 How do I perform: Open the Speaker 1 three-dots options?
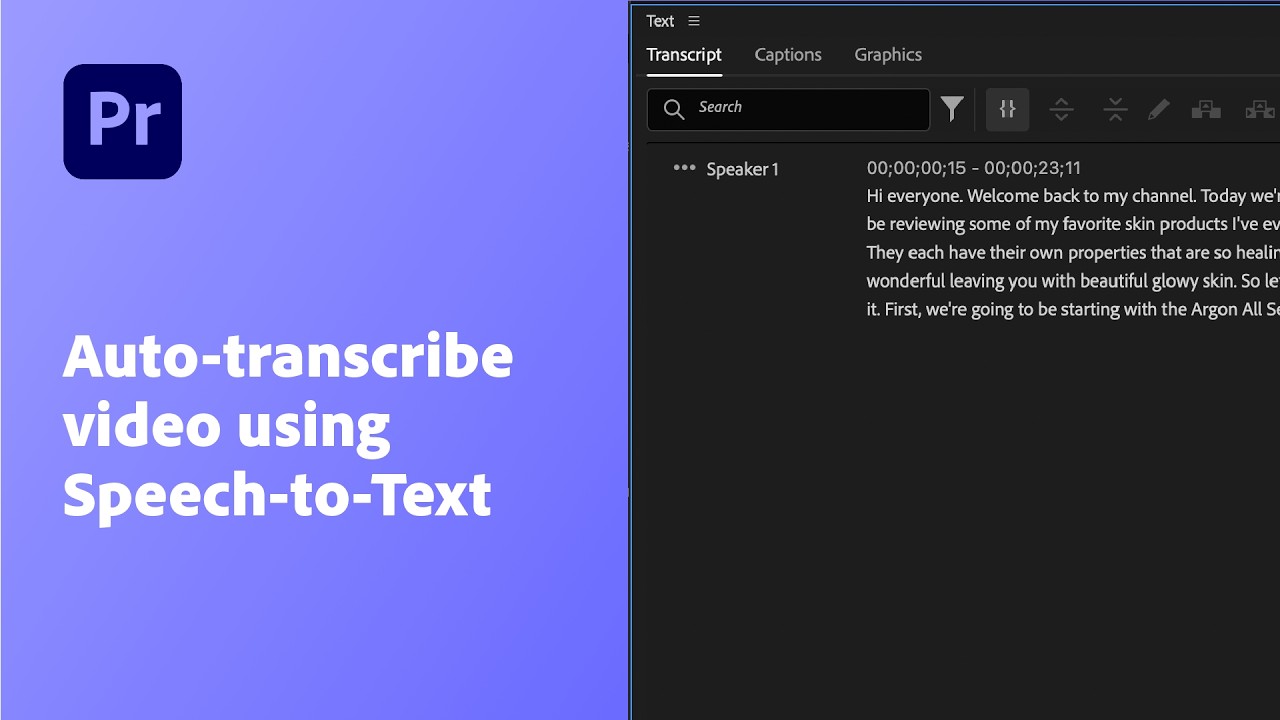pos(684,168)
